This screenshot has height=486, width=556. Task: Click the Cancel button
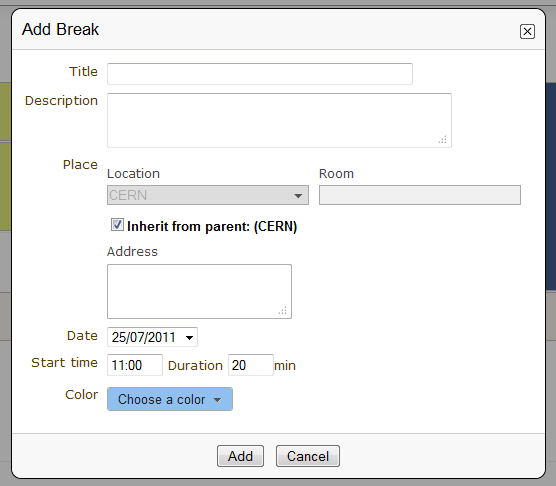point(308,456)
